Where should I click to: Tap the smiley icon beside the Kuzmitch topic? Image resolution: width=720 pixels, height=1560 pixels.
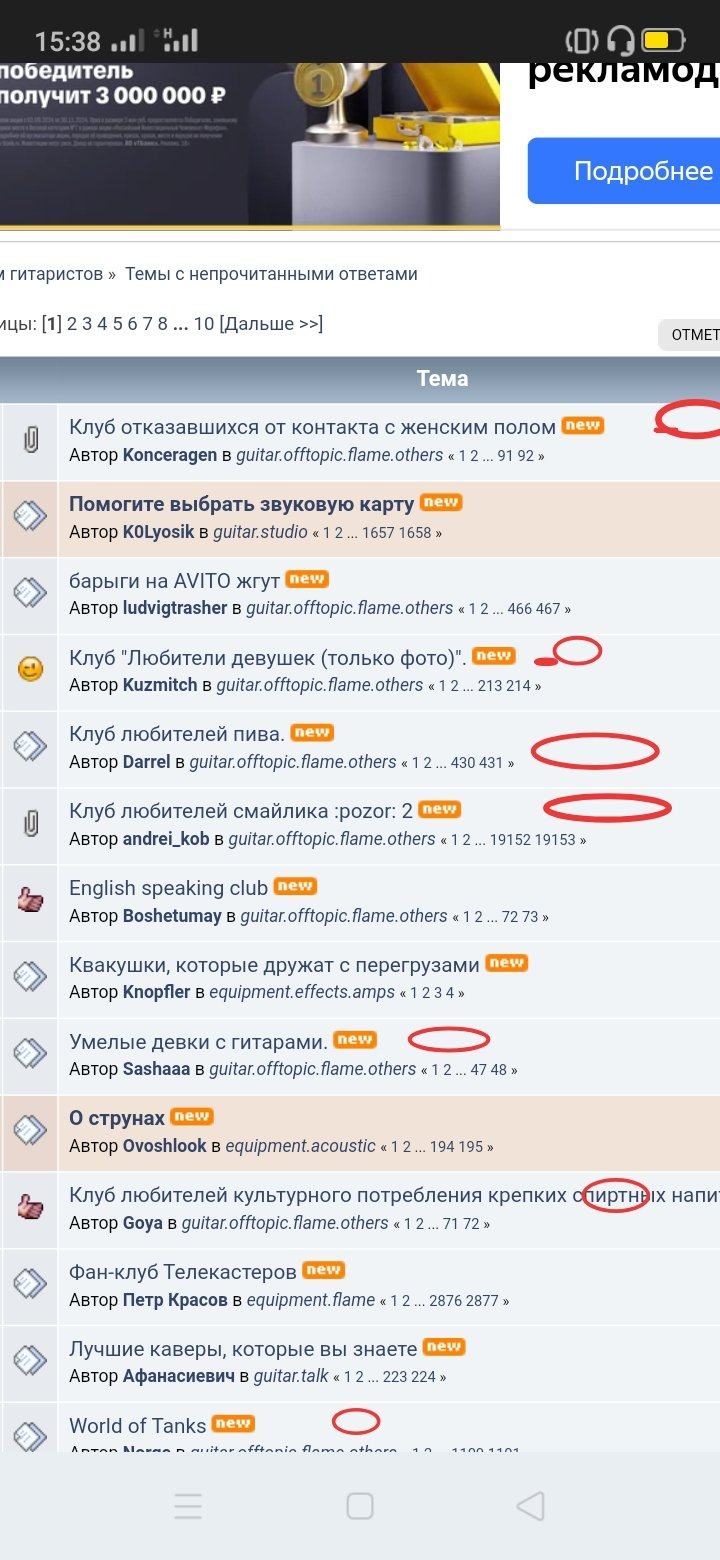(x=31, y=670)
